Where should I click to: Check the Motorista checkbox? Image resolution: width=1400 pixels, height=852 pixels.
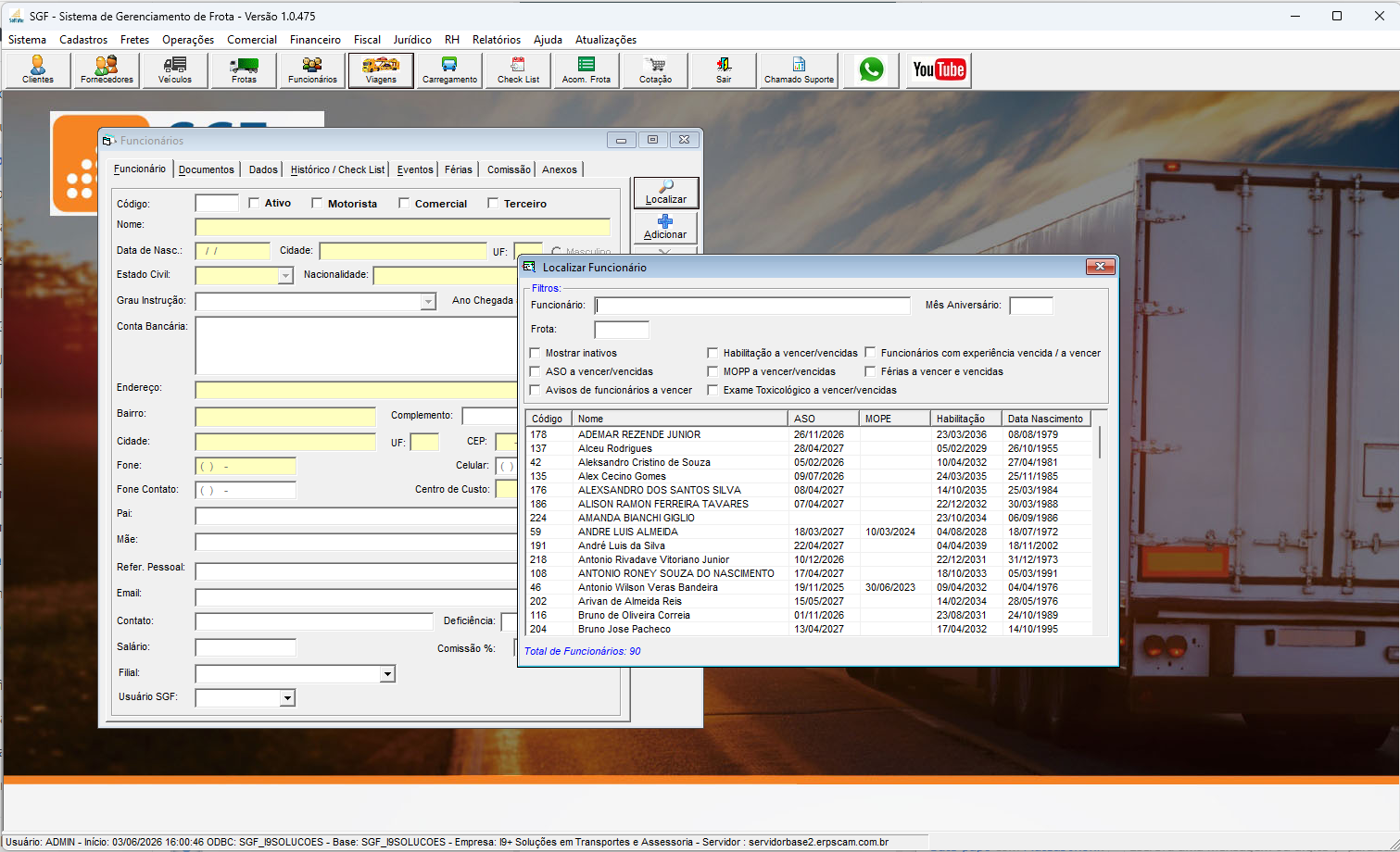pyautogui.click(x=317, y=203)
